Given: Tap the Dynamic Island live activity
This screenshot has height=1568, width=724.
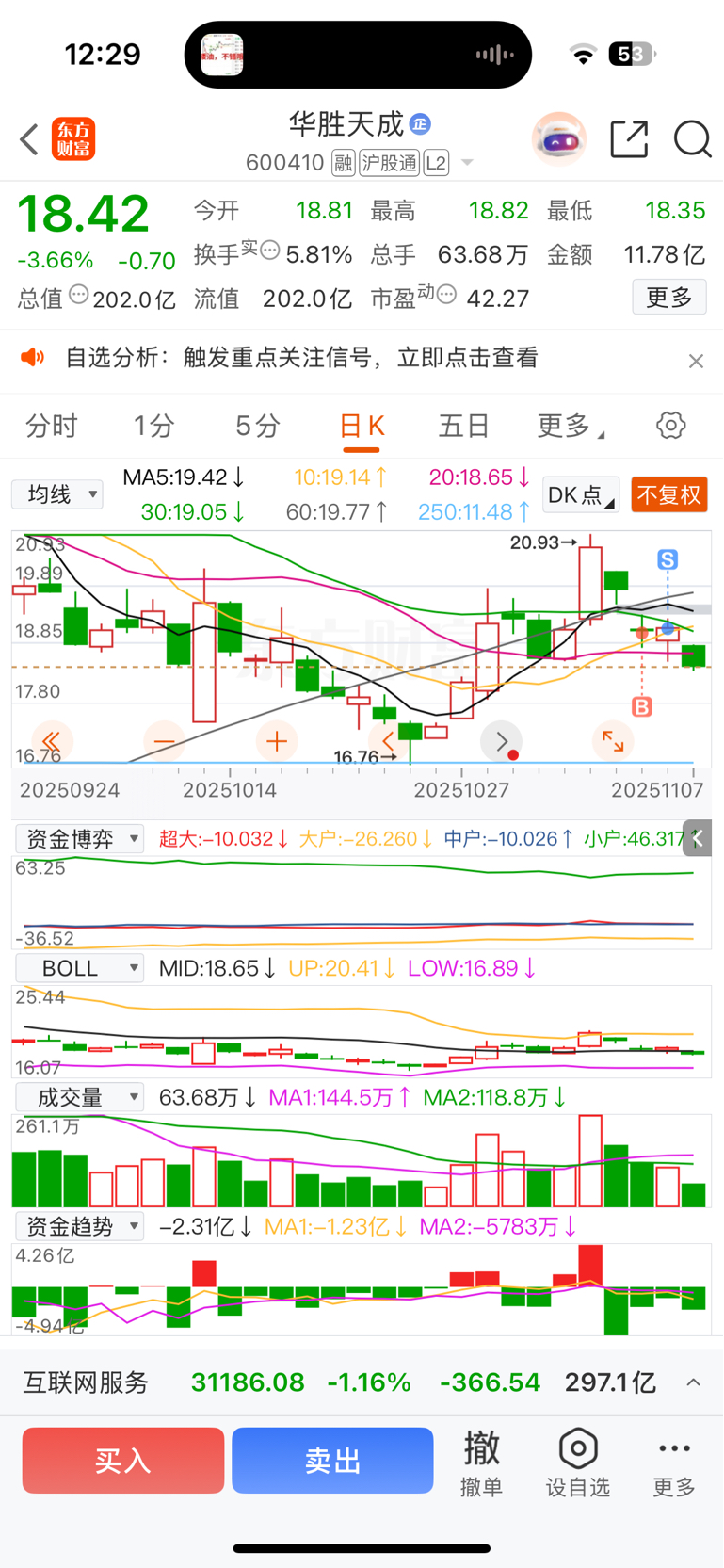Looking at the screenshot, I should [x=358, y=55].
